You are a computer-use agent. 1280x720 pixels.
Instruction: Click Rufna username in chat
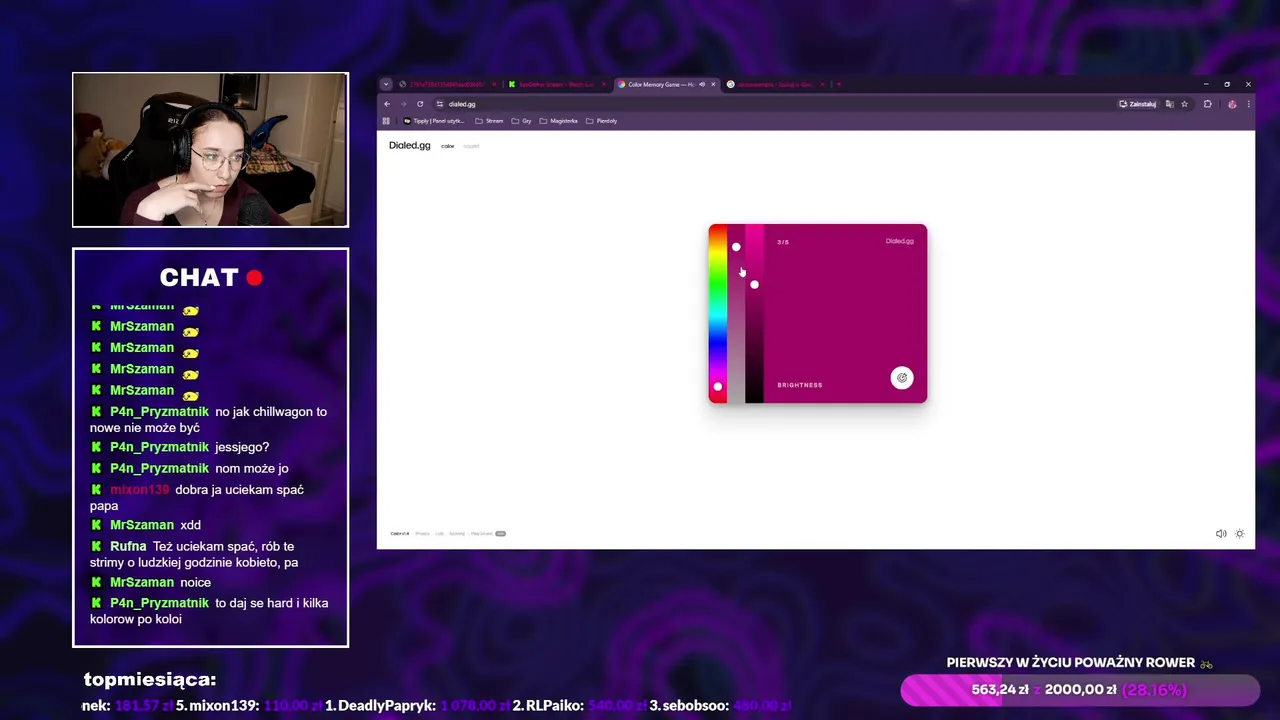tap(128, 546)
